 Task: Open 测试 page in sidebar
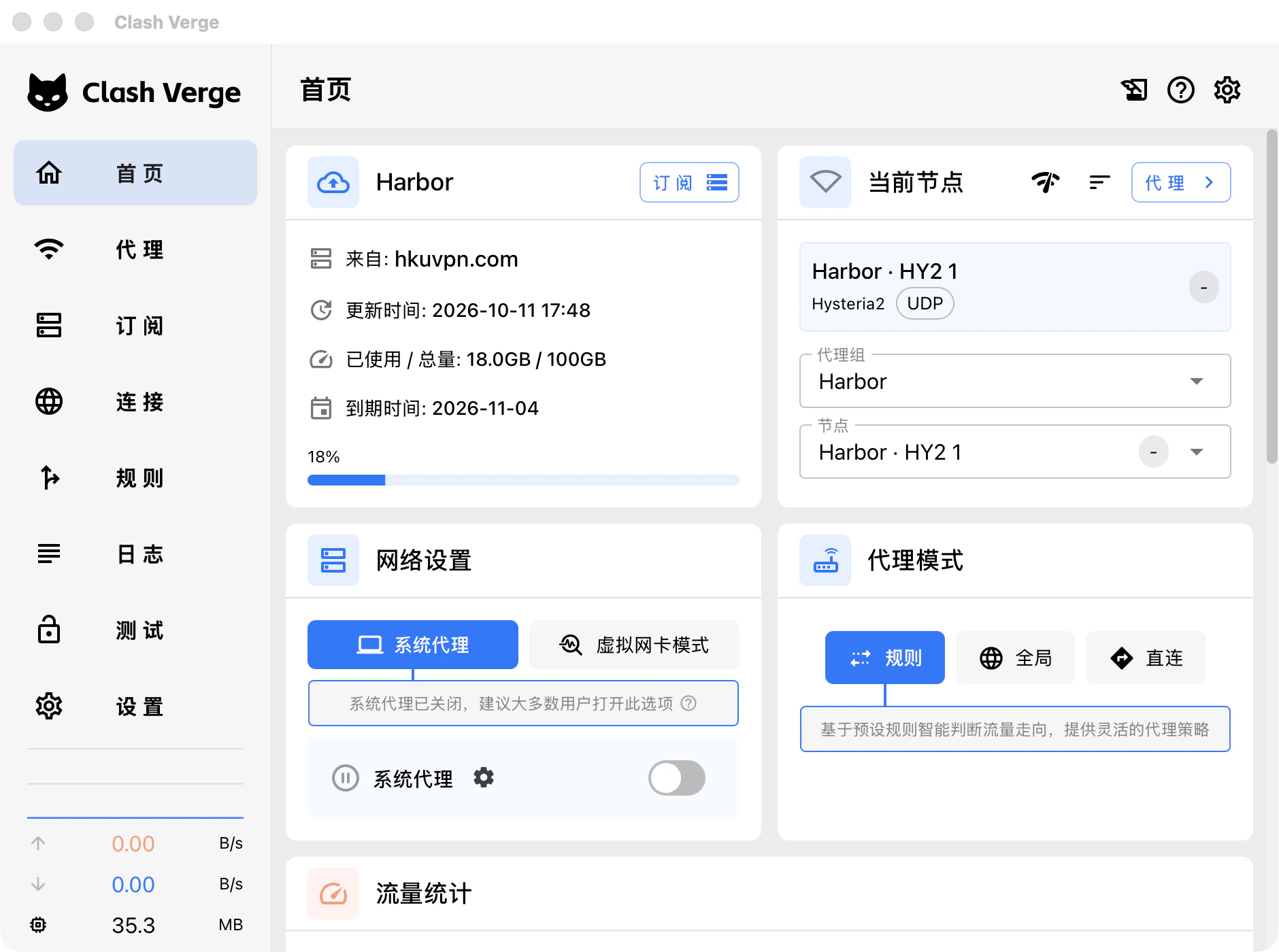point(135,630)
